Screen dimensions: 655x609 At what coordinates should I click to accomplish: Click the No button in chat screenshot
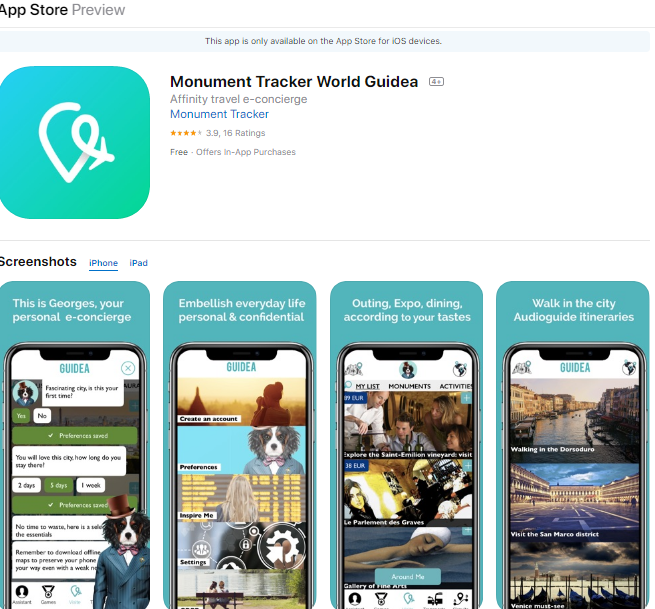42,416
